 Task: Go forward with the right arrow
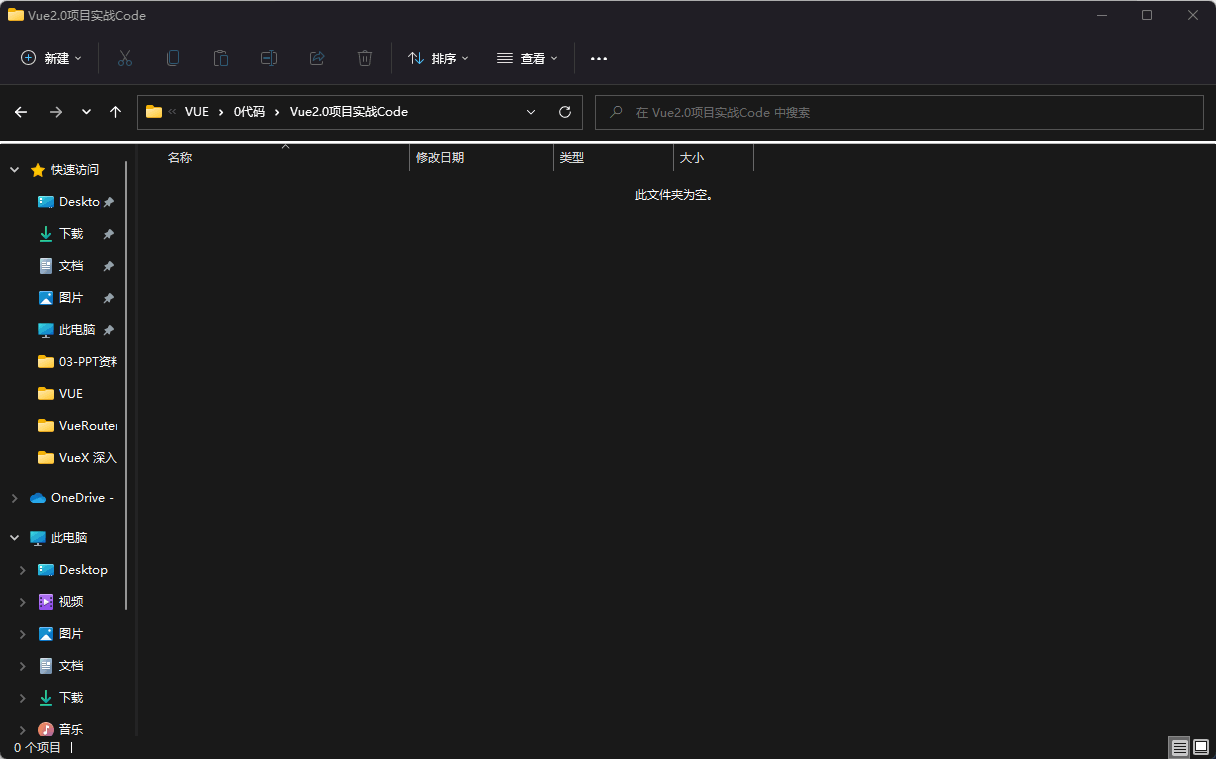pyautogui.click(x=56, y=112)
